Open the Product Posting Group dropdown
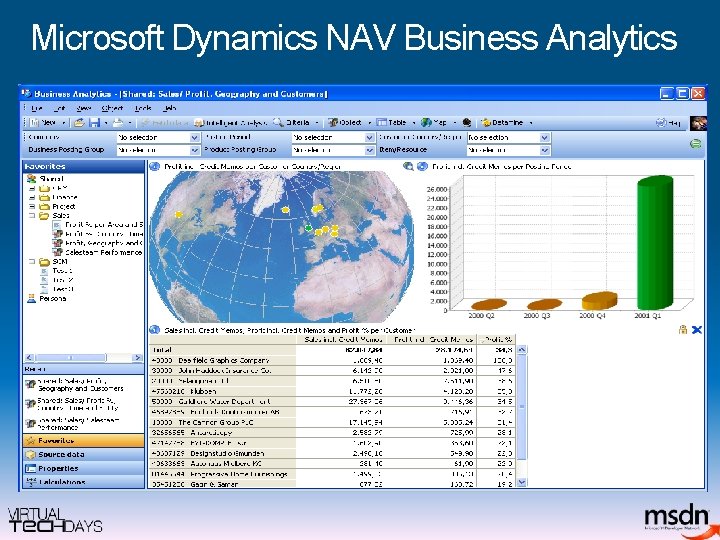This screenshot has width=720, height=540. click(370, 150)
